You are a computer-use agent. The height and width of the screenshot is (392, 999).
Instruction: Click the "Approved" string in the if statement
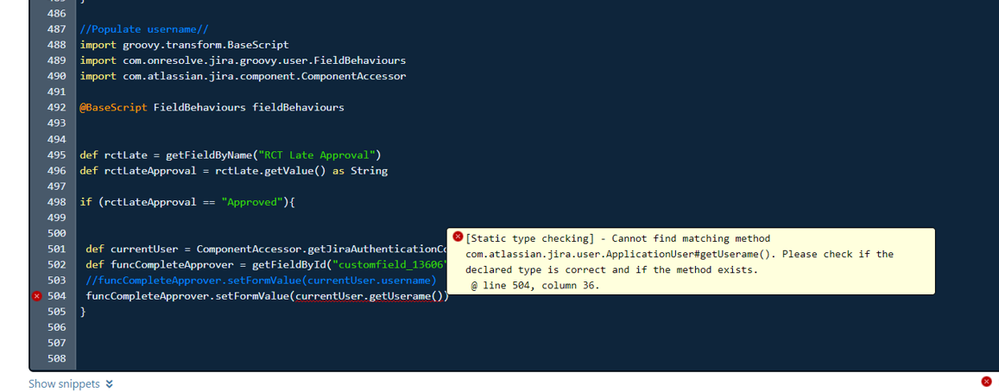pyautogui.click(x=252, y=202)
